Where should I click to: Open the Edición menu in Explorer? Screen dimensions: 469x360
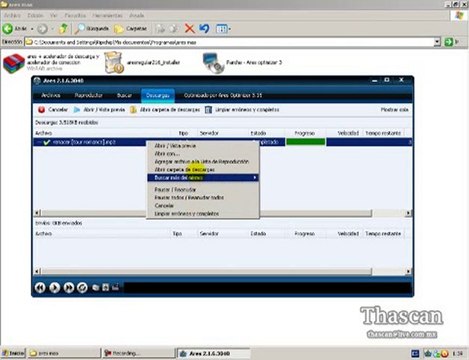pyautogui.click(x=35, y=15)
